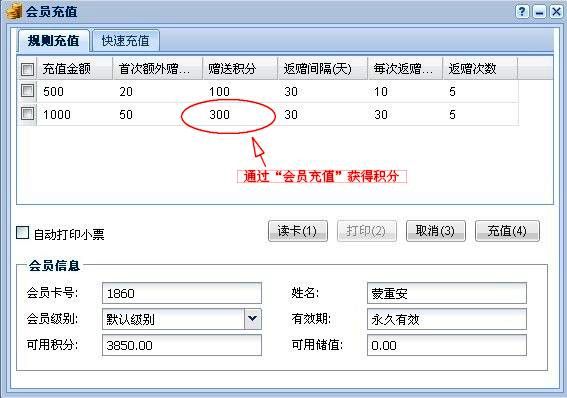Image resolution: width=567 pixels, height=398 pixels.
Task: Click the 充值(4) button
Action: (x=507, y=231)
